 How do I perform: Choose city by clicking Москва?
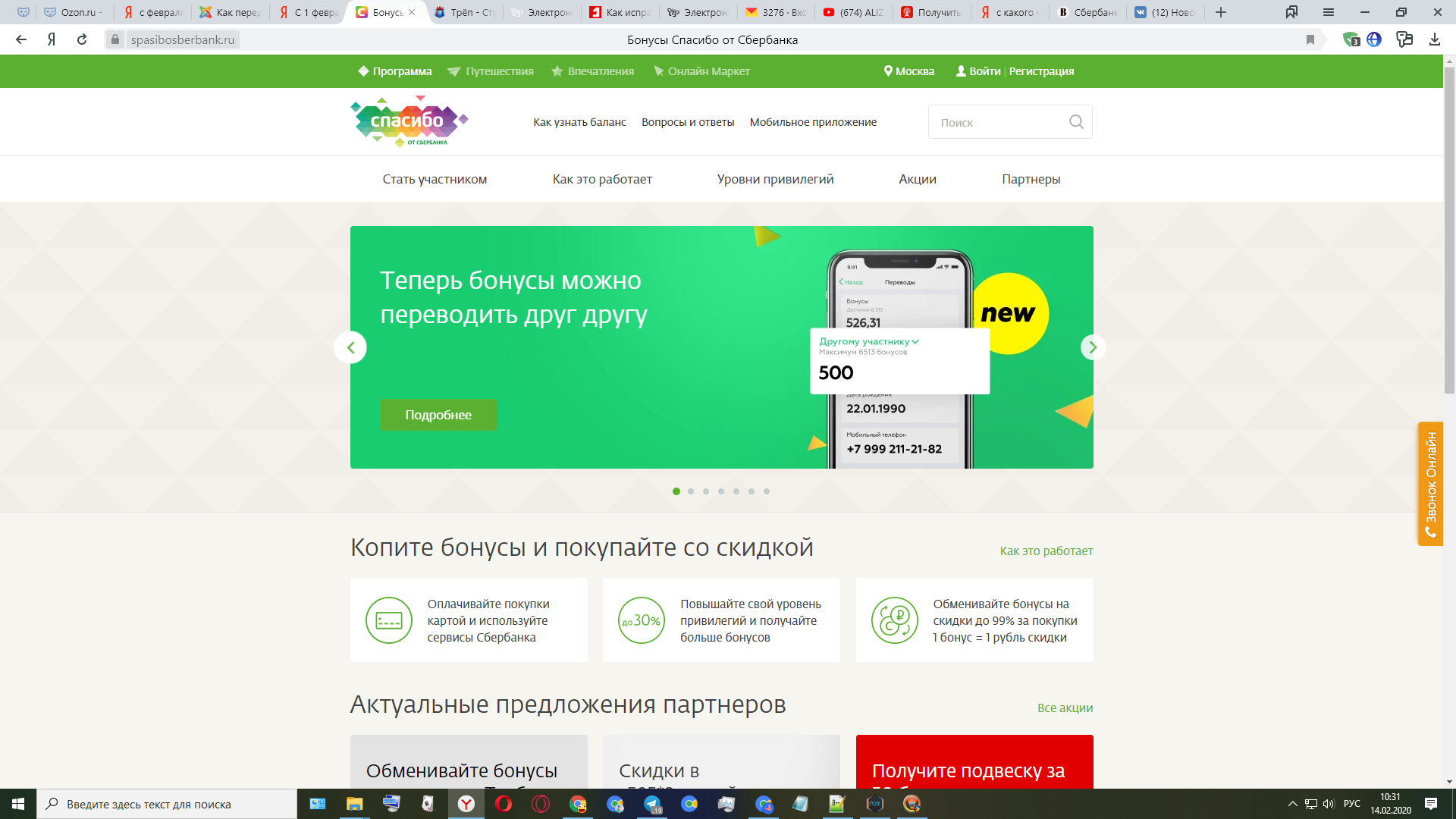coord(909,71)
